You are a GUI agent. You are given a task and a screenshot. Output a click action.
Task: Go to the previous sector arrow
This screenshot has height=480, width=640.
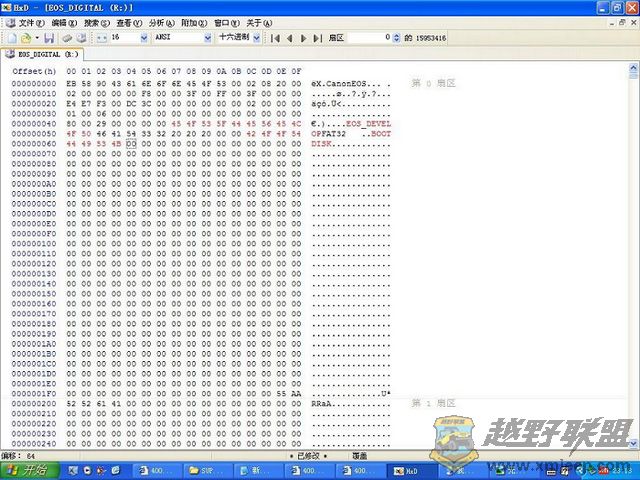pos(289,37)
